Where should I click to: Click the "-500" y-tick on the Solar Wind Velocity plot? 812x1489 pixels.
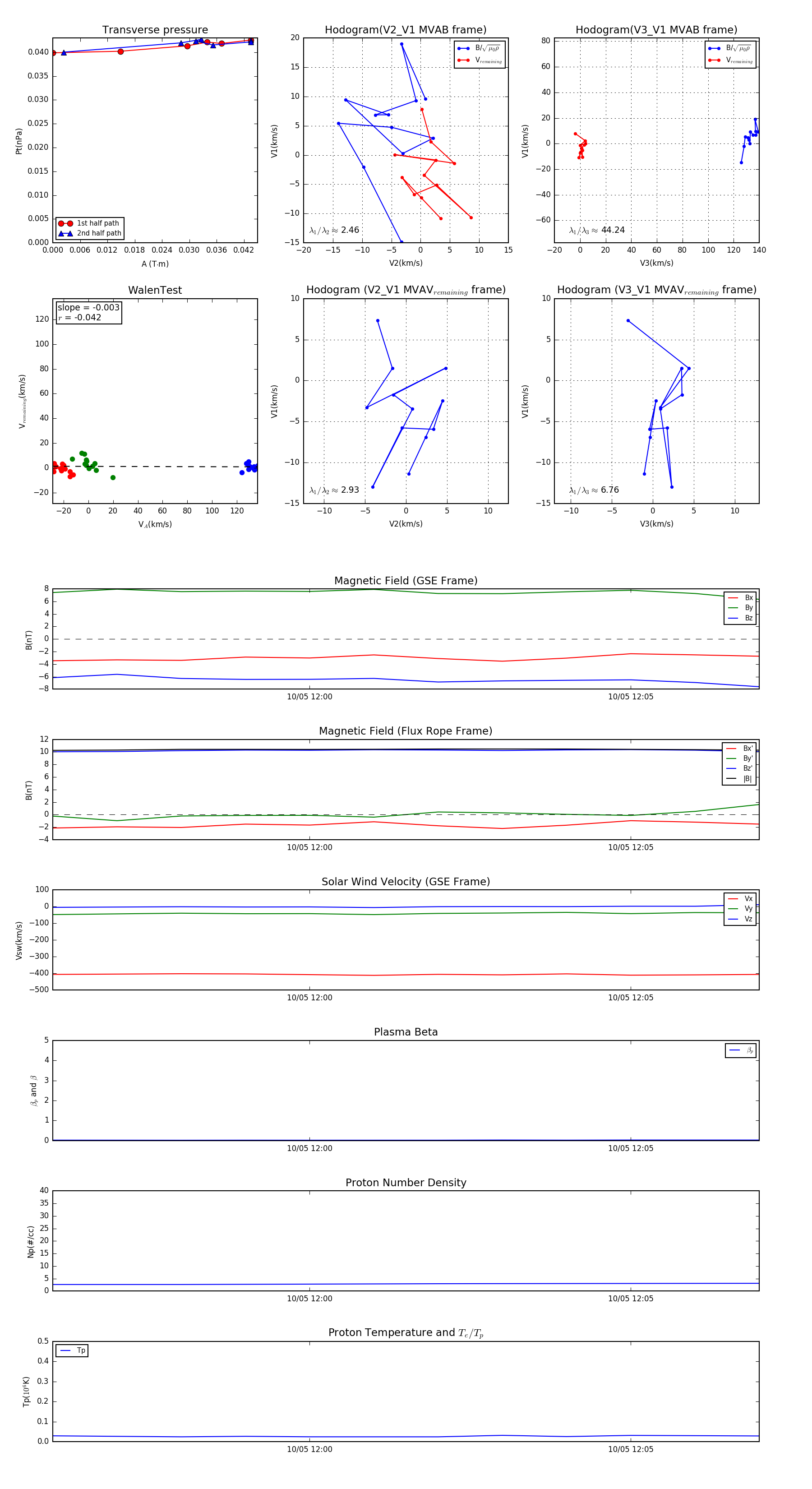point(38,990)
